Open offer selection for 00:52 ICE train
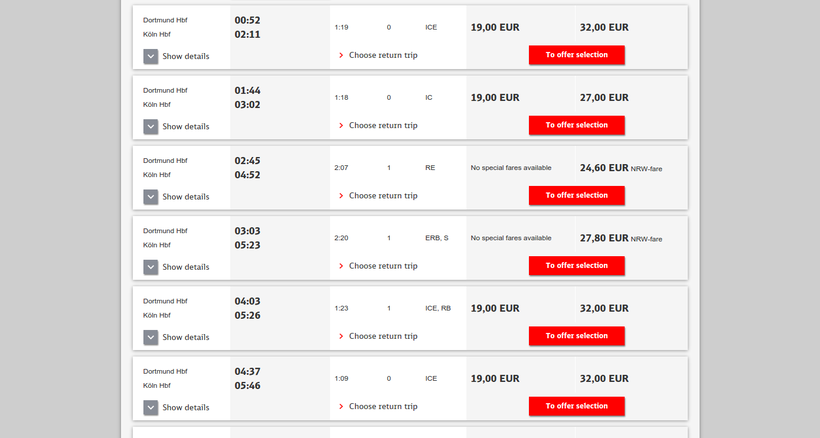This screenshot has height=438, width=820. (576, 55)
